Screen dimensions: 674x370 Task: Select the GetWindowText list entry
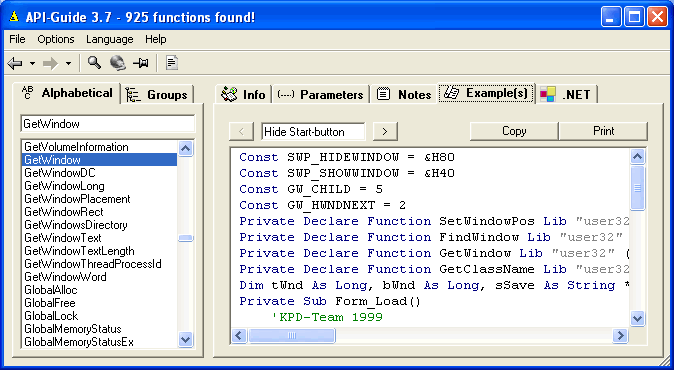[x=99, y=238]
